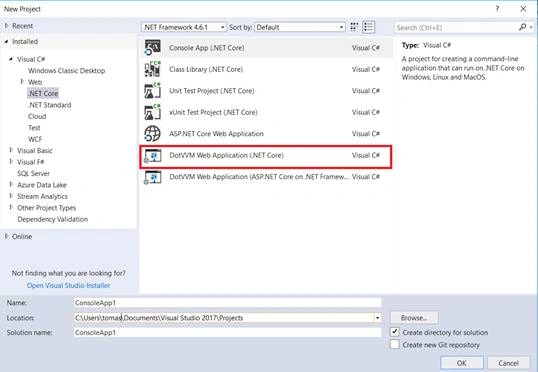Click the Browse... button
The image size is (538, 372).
414,318
